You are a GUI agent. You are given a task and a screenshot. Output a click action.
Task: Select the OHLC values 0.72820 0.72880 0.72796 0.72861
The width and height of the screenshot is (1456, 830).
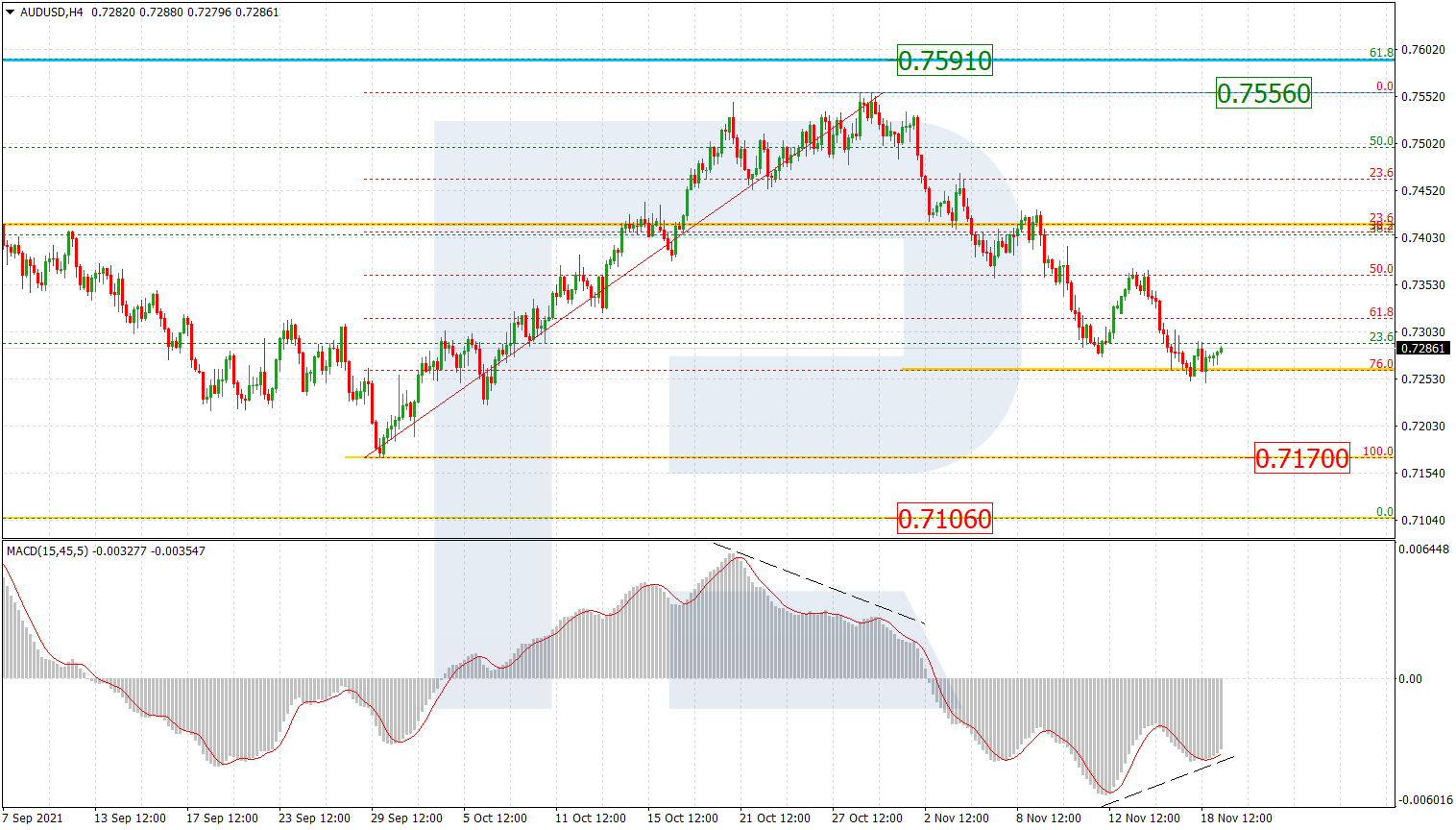(x=185, y=12)
